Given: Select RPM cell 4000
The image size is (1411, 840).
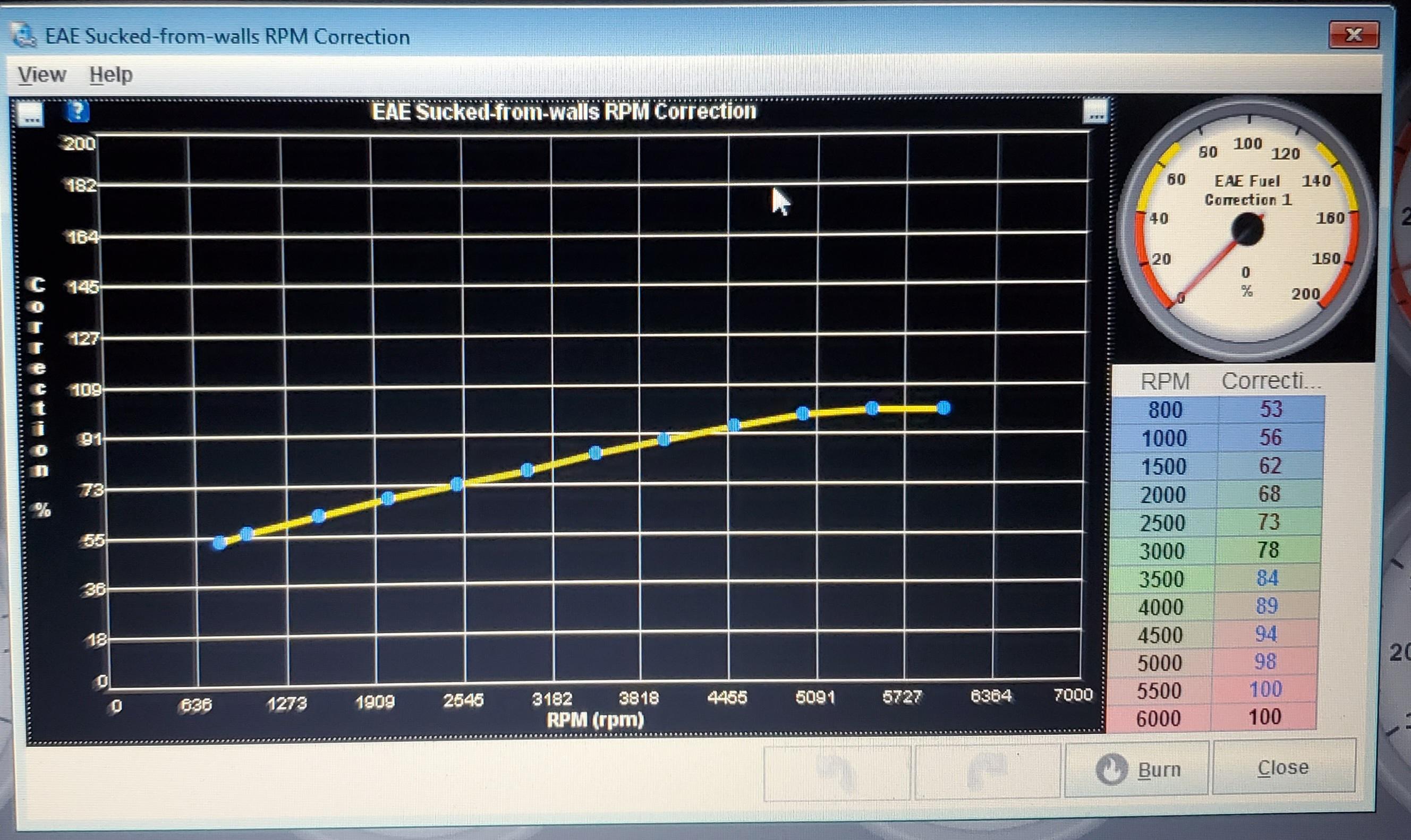Looking at the screenshot, I should (1161, 607).
